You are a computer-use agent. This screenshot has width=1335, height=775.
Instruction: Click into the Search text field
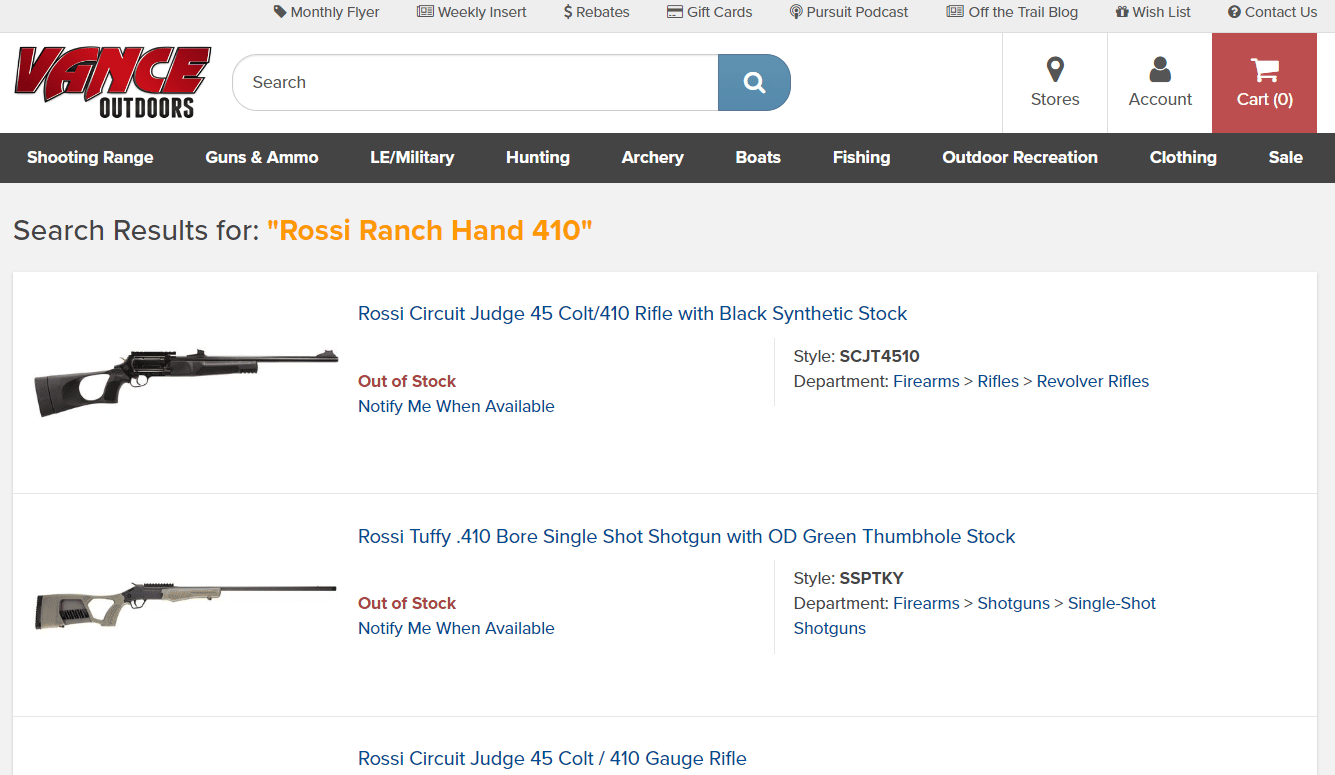click(475, 82)
